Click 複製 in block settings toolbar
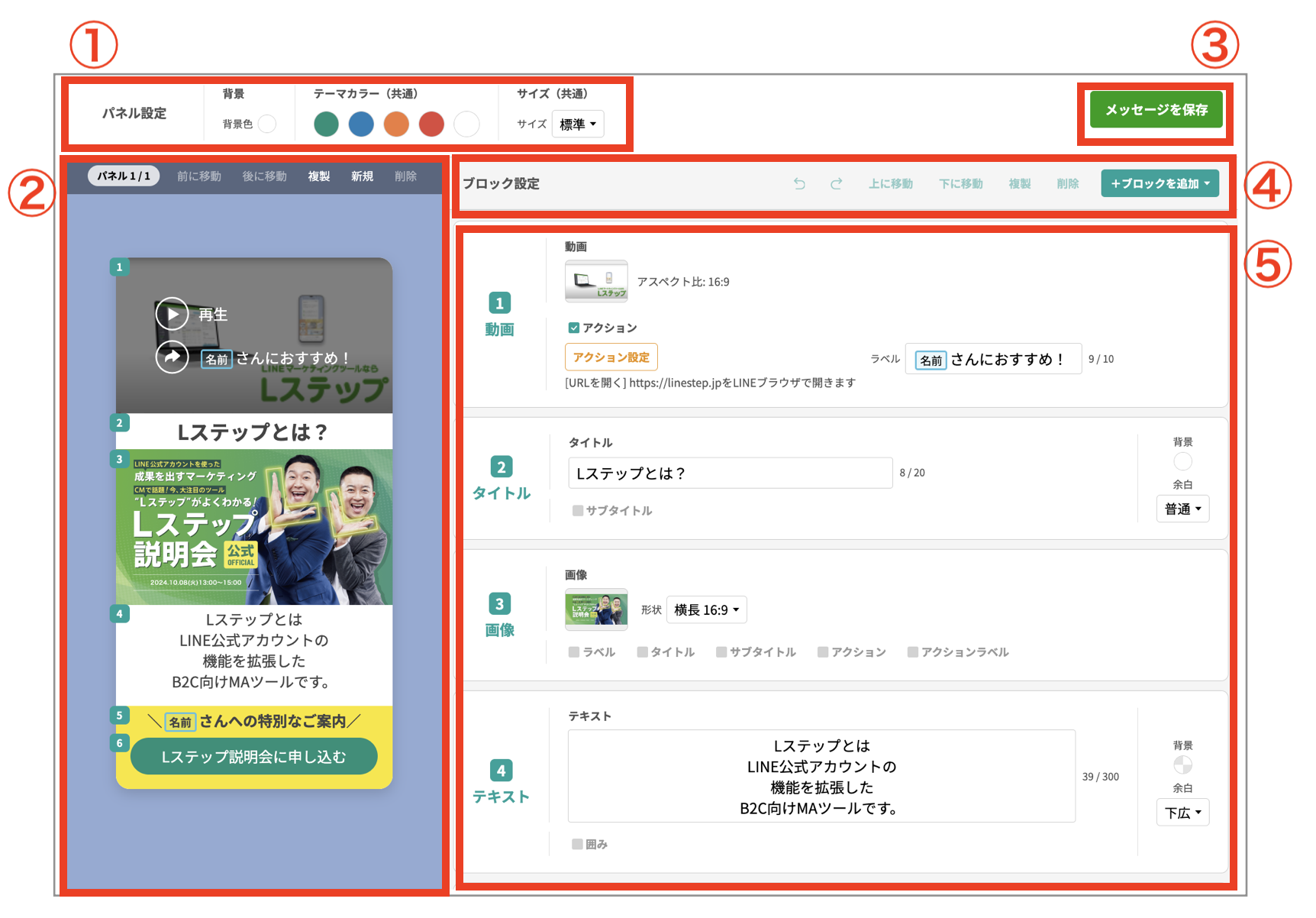This screenshot has height=918, width=1316. pos(1020,184)
